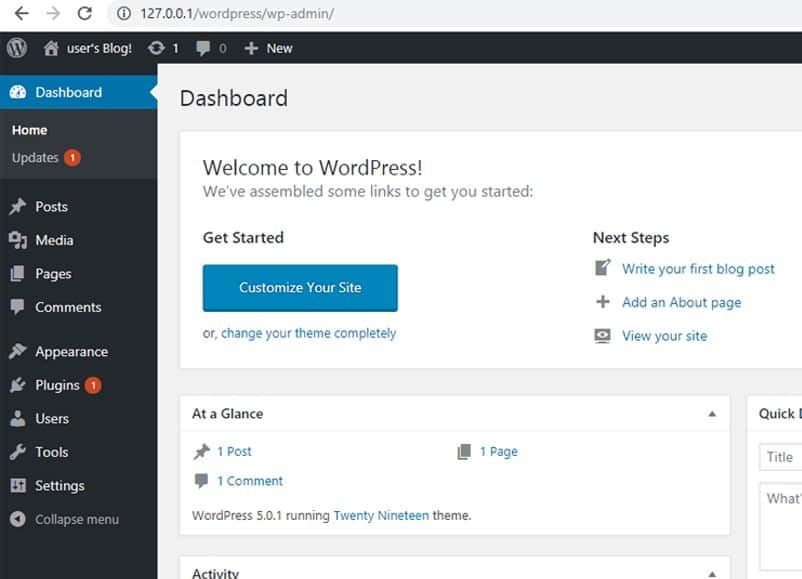Click Collapse menu text
802x579 pixels.
77,519
